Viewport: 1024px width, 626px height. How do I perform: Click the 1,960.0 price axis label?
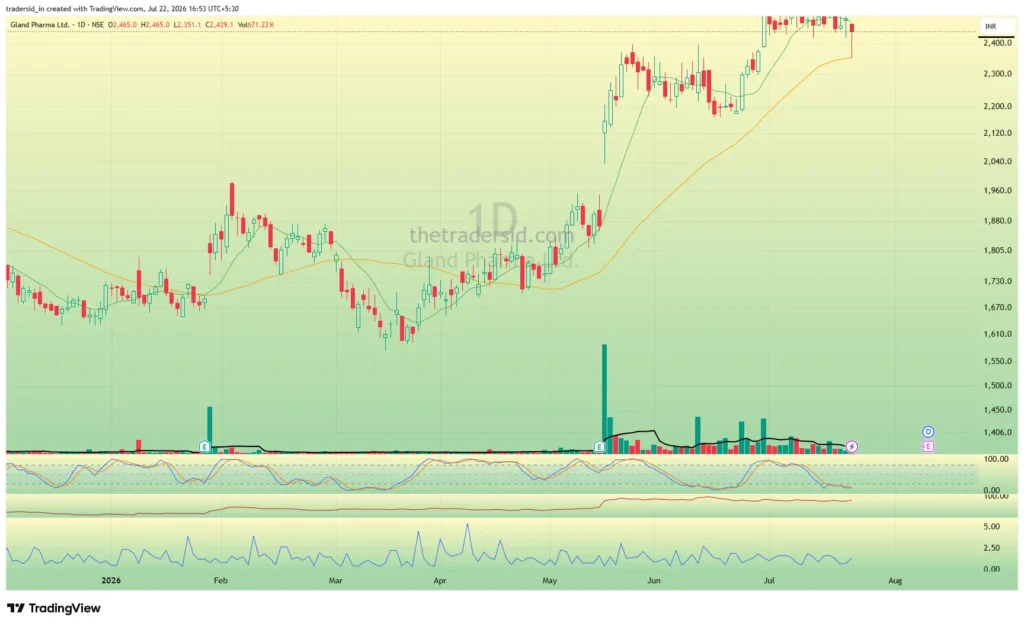[x=997, y=191]
